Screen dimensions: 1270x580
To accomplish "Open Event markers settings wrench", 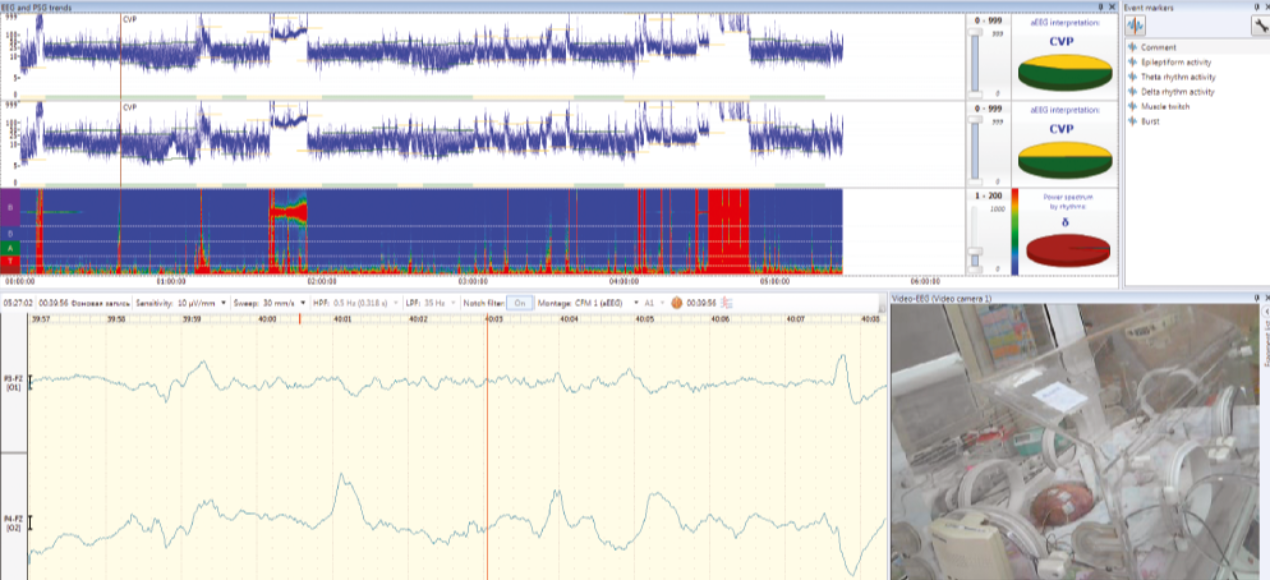I will [x=1260, y=27].
